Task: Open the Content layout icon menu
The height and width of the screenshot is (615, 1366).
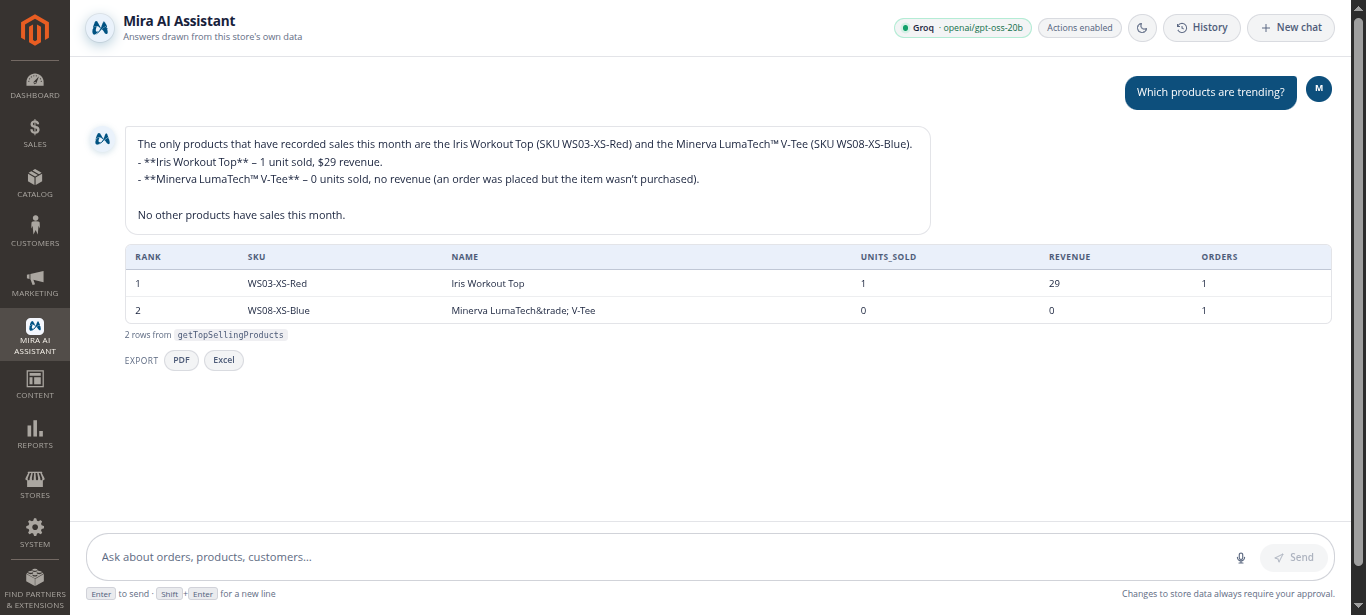Action: click(35, 385)
